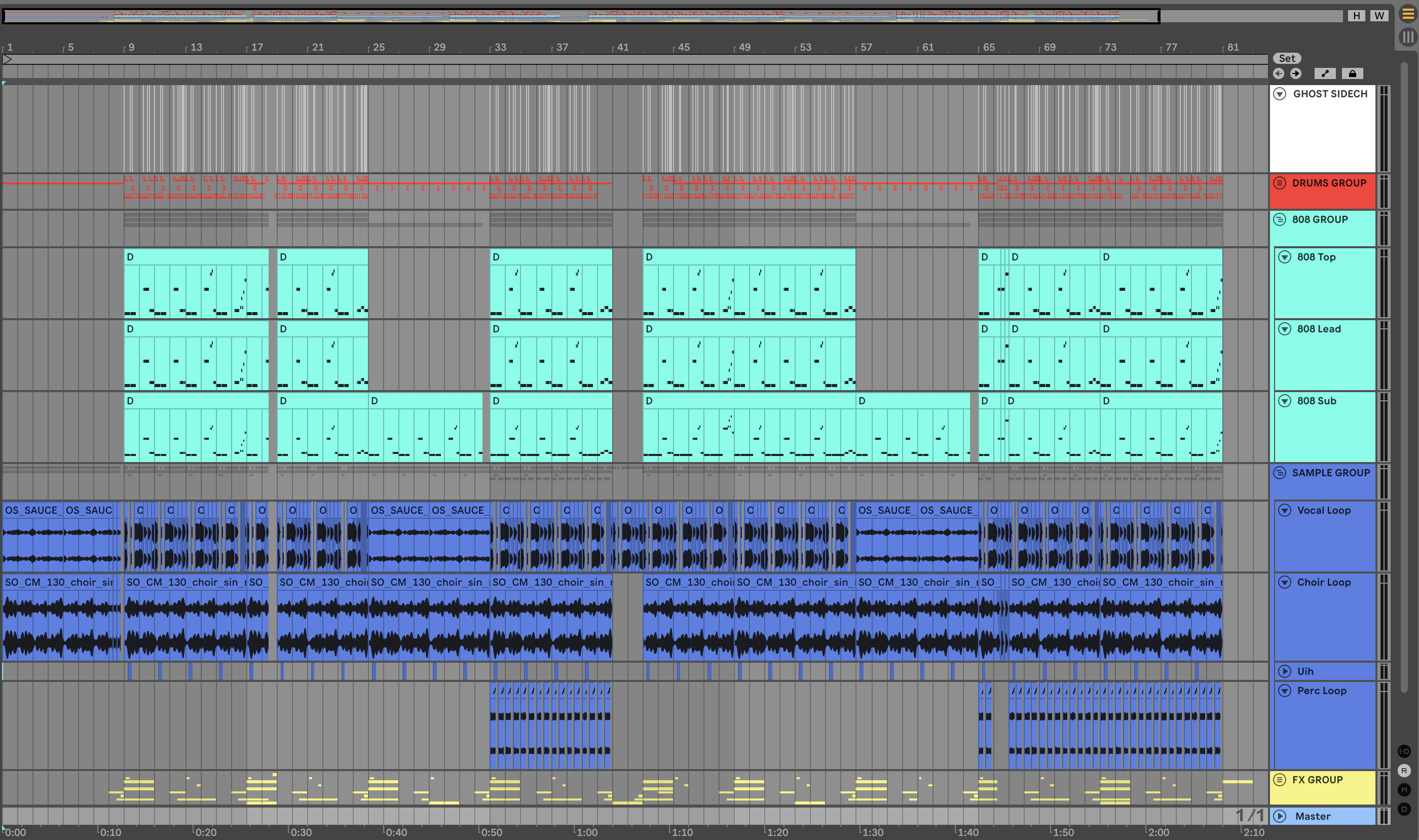
Task: Select the SAMPLE GROUP track header
Action: [1331, 473]
